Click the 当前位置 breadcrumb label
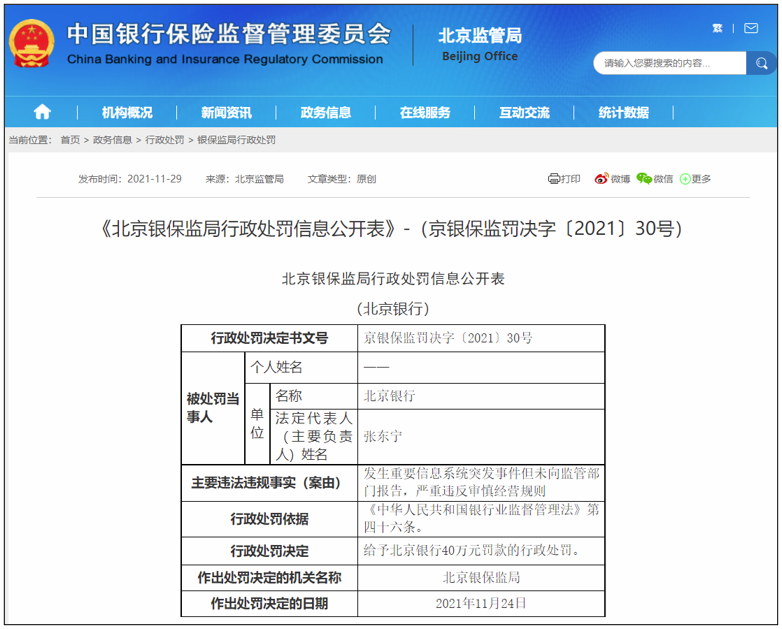 [30, 140]
